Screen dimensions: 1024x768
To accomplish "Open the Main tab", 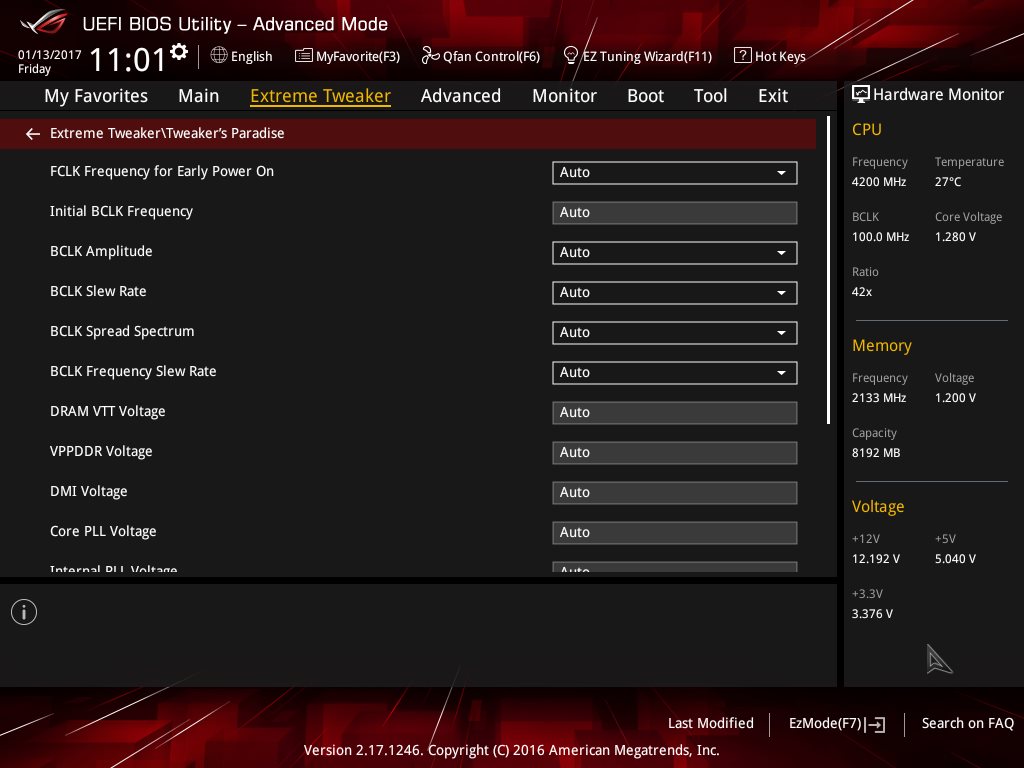I will tap(199, 96).
